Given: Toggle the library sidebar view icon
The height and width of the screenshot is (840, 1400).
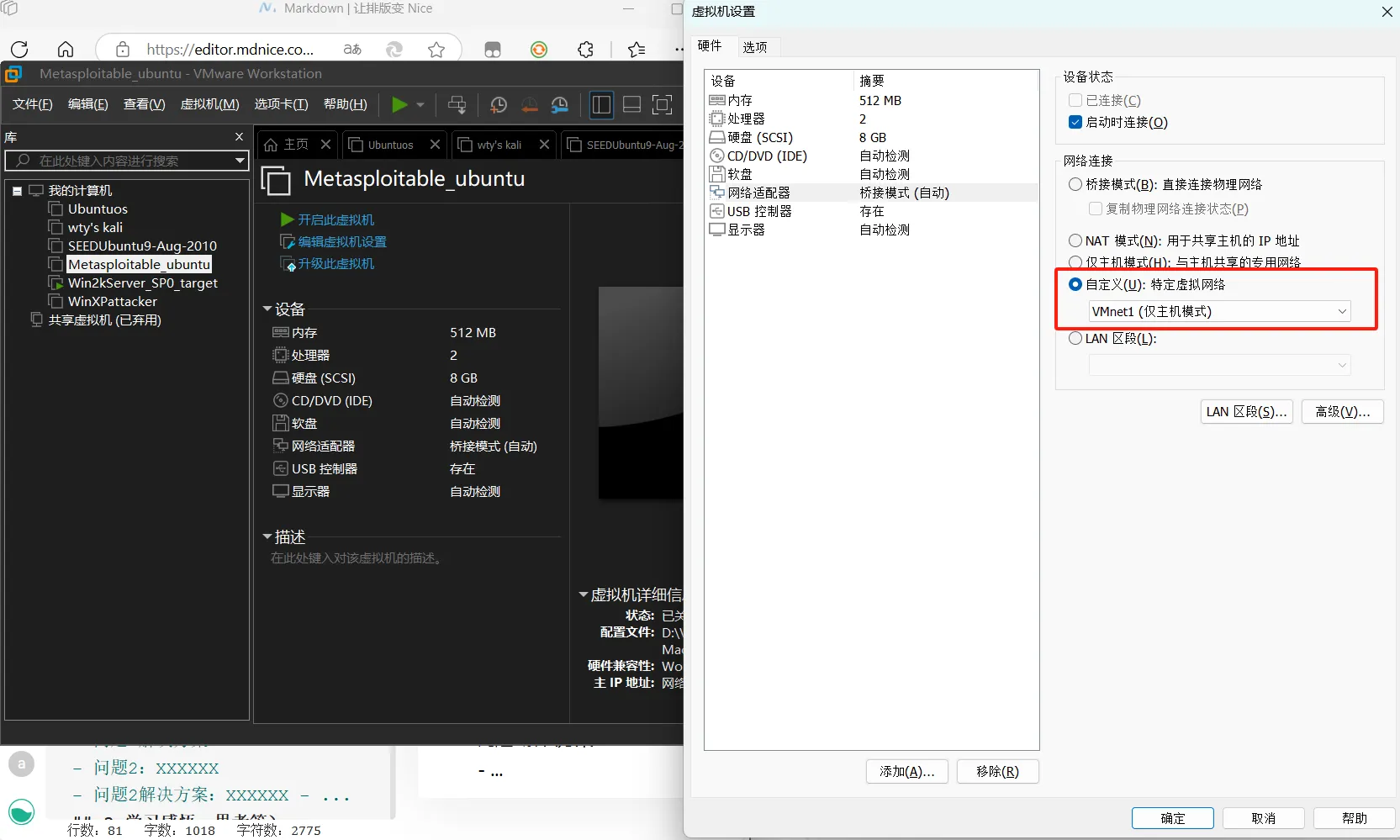Looking at the screenshot, I should pyautogui.click(x=601, y=104).
